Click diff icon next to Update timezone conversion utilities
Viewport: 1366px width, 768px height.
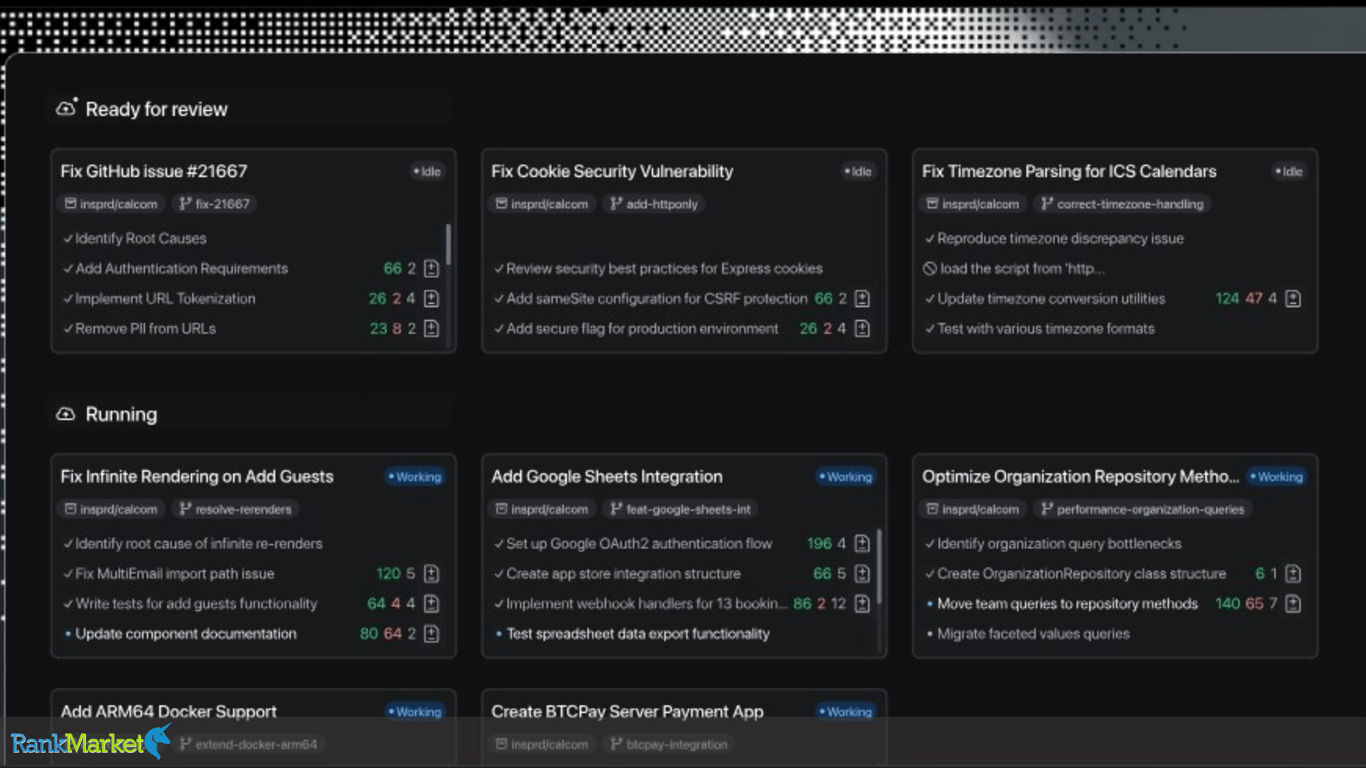[x=1293, y=298]
